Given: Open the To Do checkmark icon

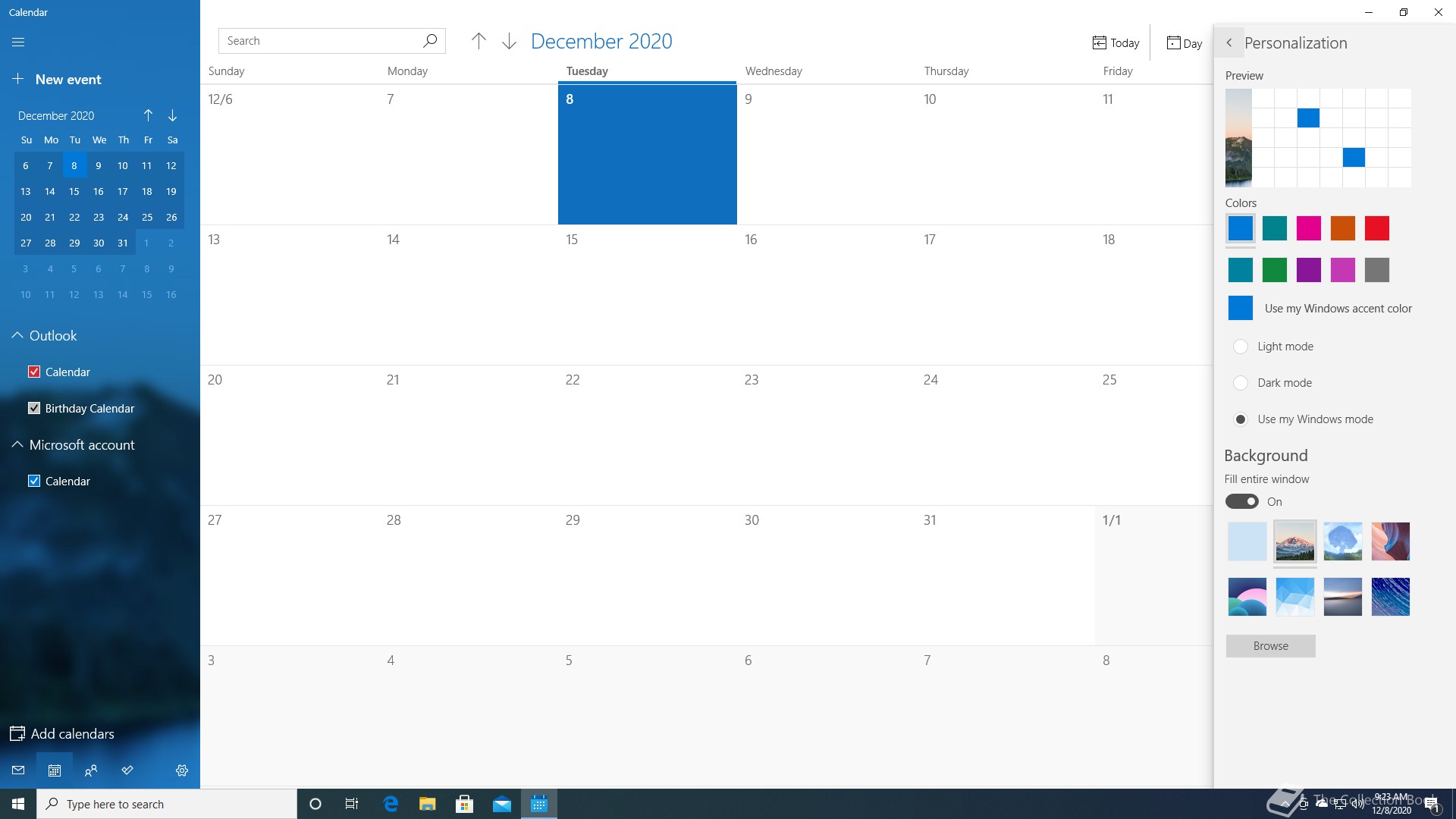Looking at the screenshot, I should point(127,770).
